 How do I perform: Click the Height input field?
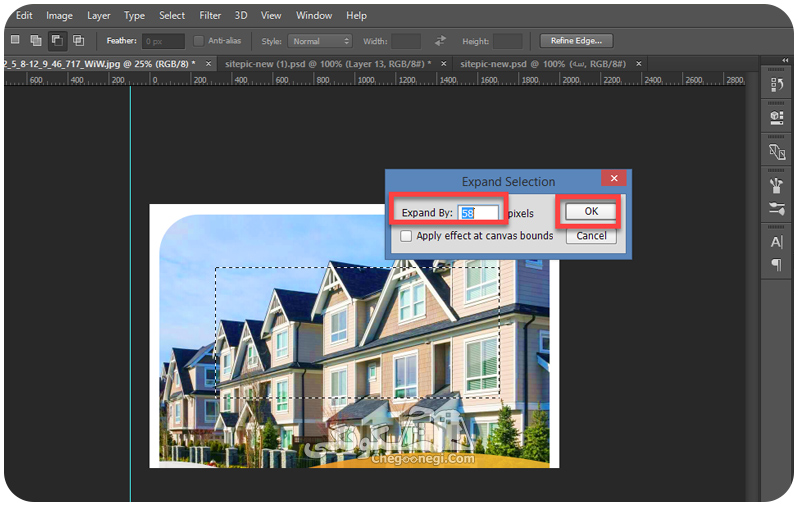pos(507,41)
